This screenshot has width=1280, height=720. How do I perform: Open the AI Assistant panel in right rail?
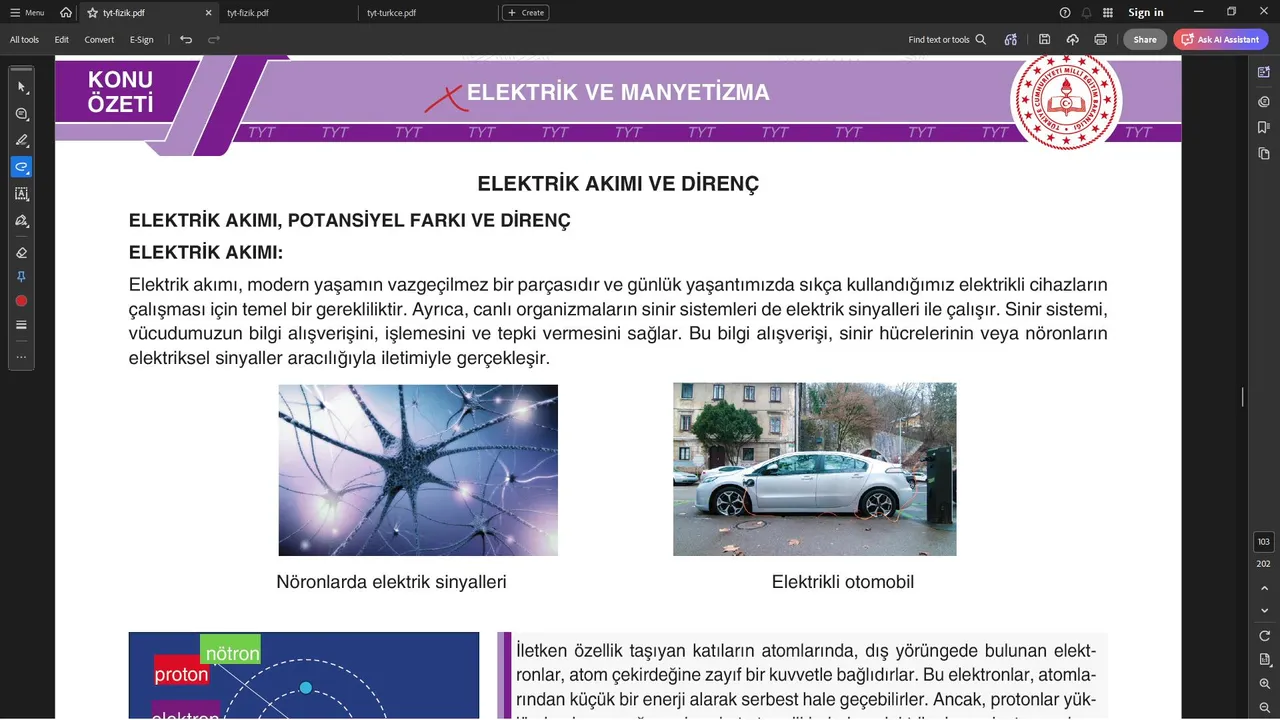(1264, 73)
